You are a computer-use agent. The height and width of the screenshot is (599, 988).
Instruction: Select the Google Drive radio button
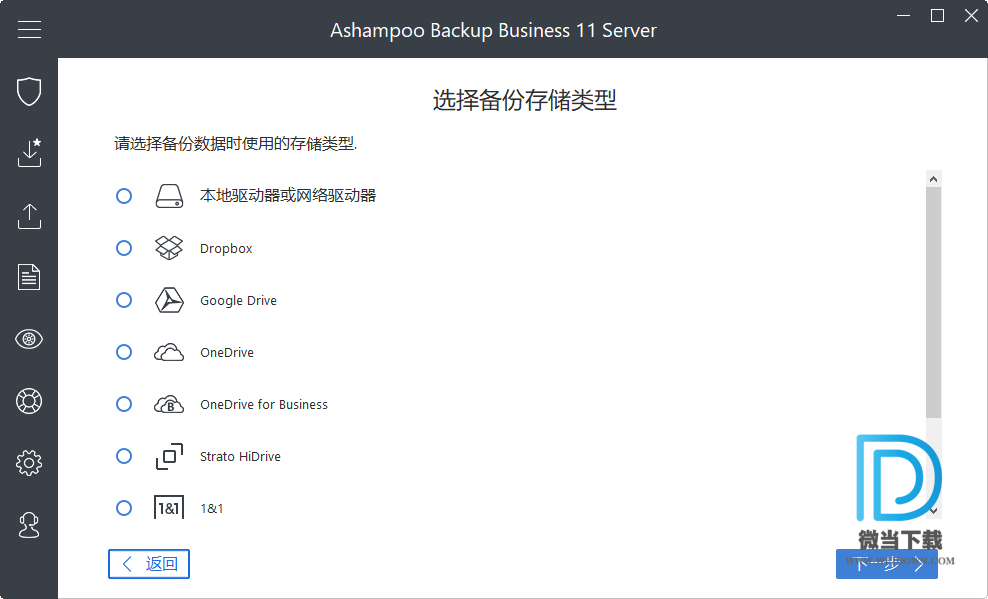click(x=124, y=300)
